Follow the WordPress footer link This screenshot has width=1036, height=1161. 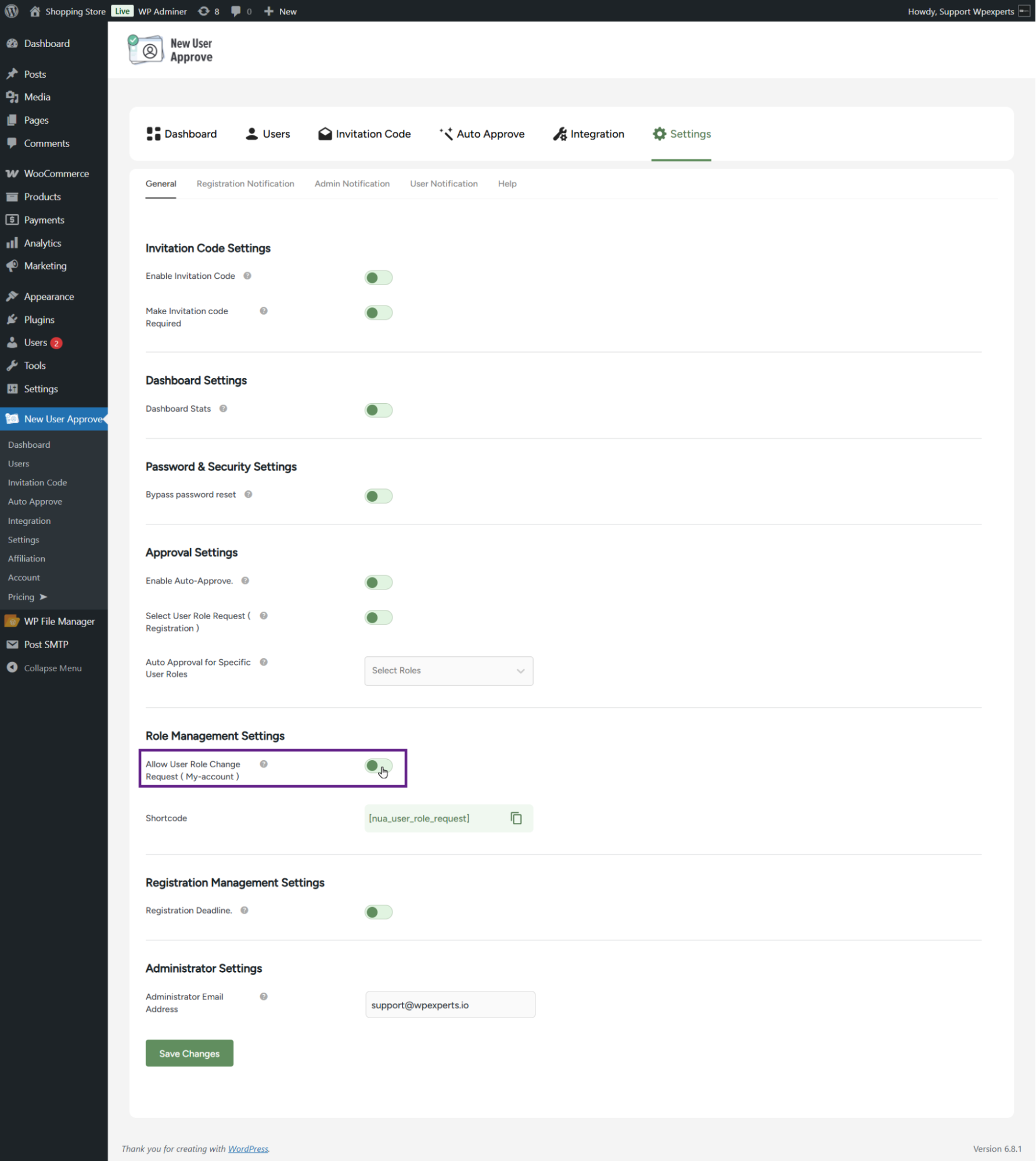(x=248, y=1149)
